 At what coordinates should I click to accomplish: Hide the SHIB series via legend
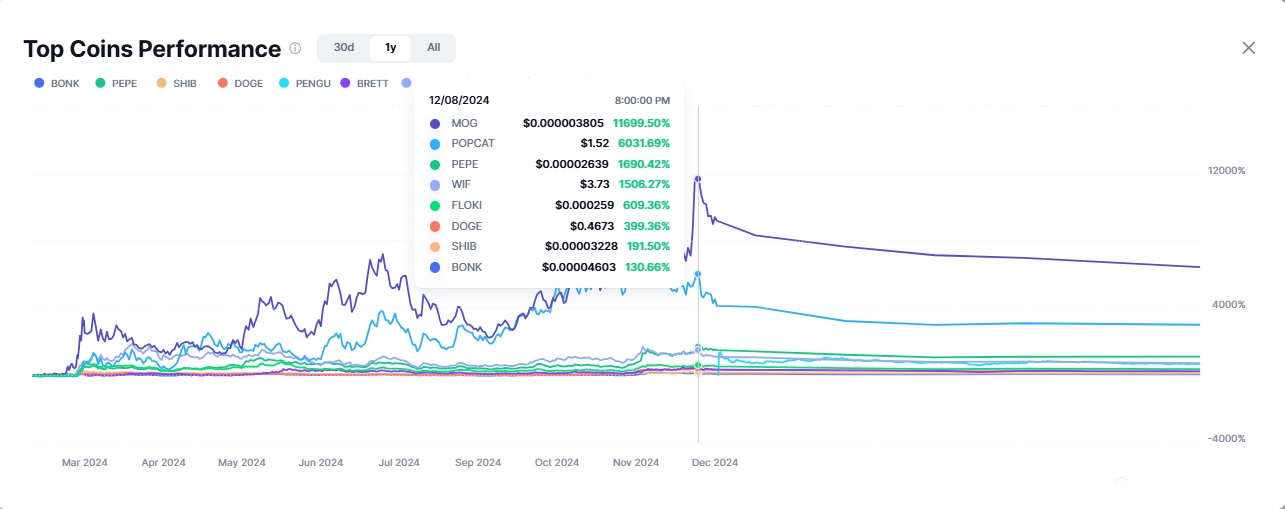pyautogui.click(x=177, y=83)
